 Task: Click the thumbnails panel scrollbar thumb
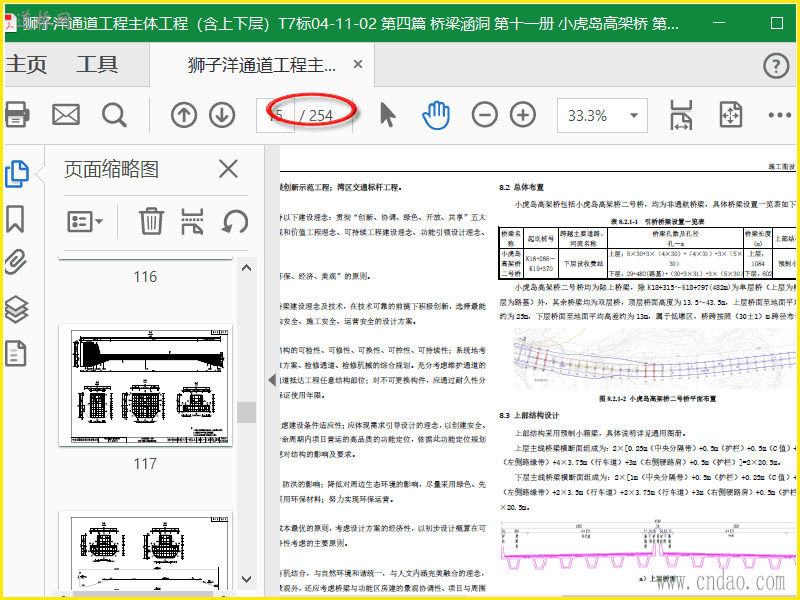coord(246,412)
